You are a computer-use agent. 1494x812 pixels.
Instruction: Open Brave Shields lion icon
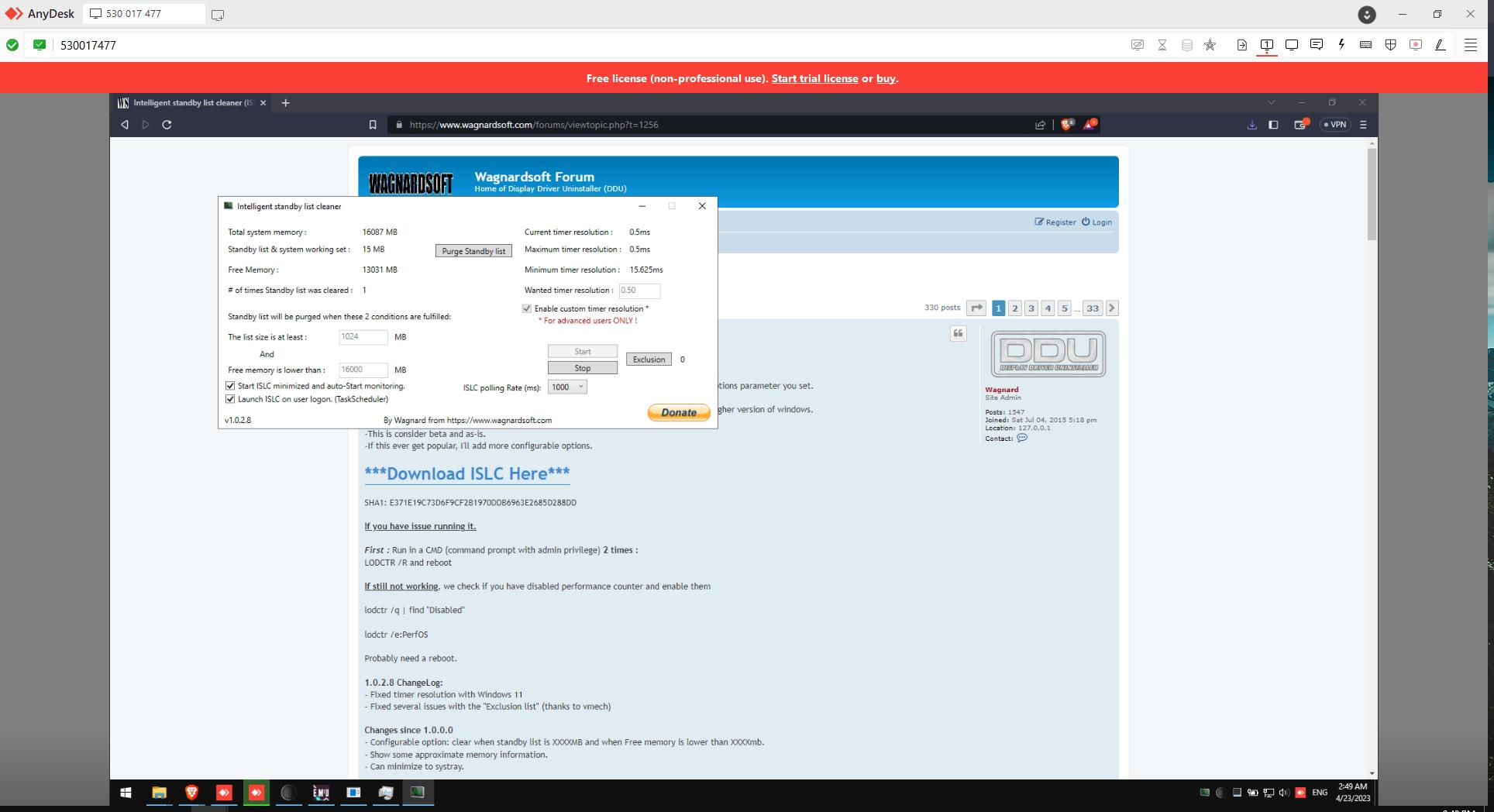1067,124
